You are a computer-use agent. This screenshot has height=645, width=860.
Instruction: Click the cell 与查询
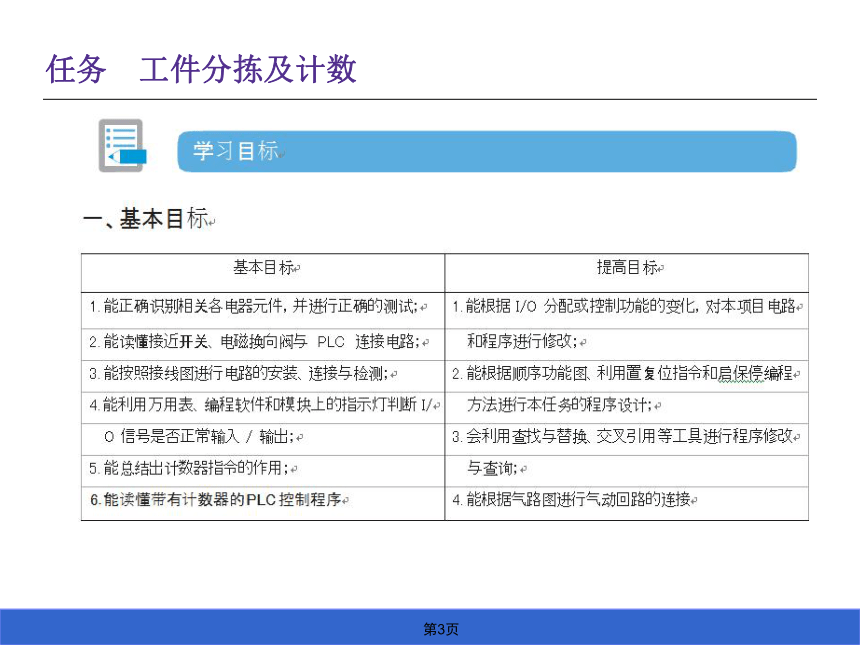(x=626, y=471)
